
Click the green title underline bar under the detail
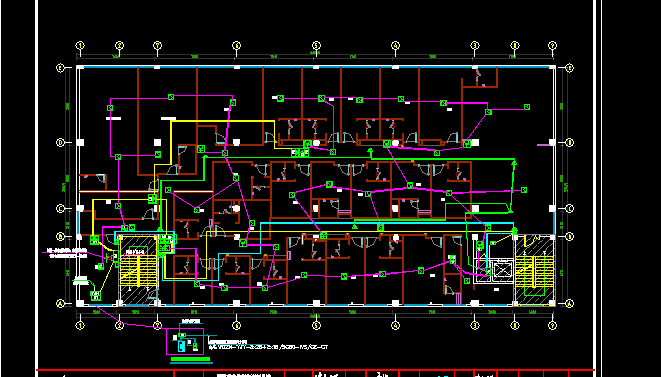click(191, 360)
